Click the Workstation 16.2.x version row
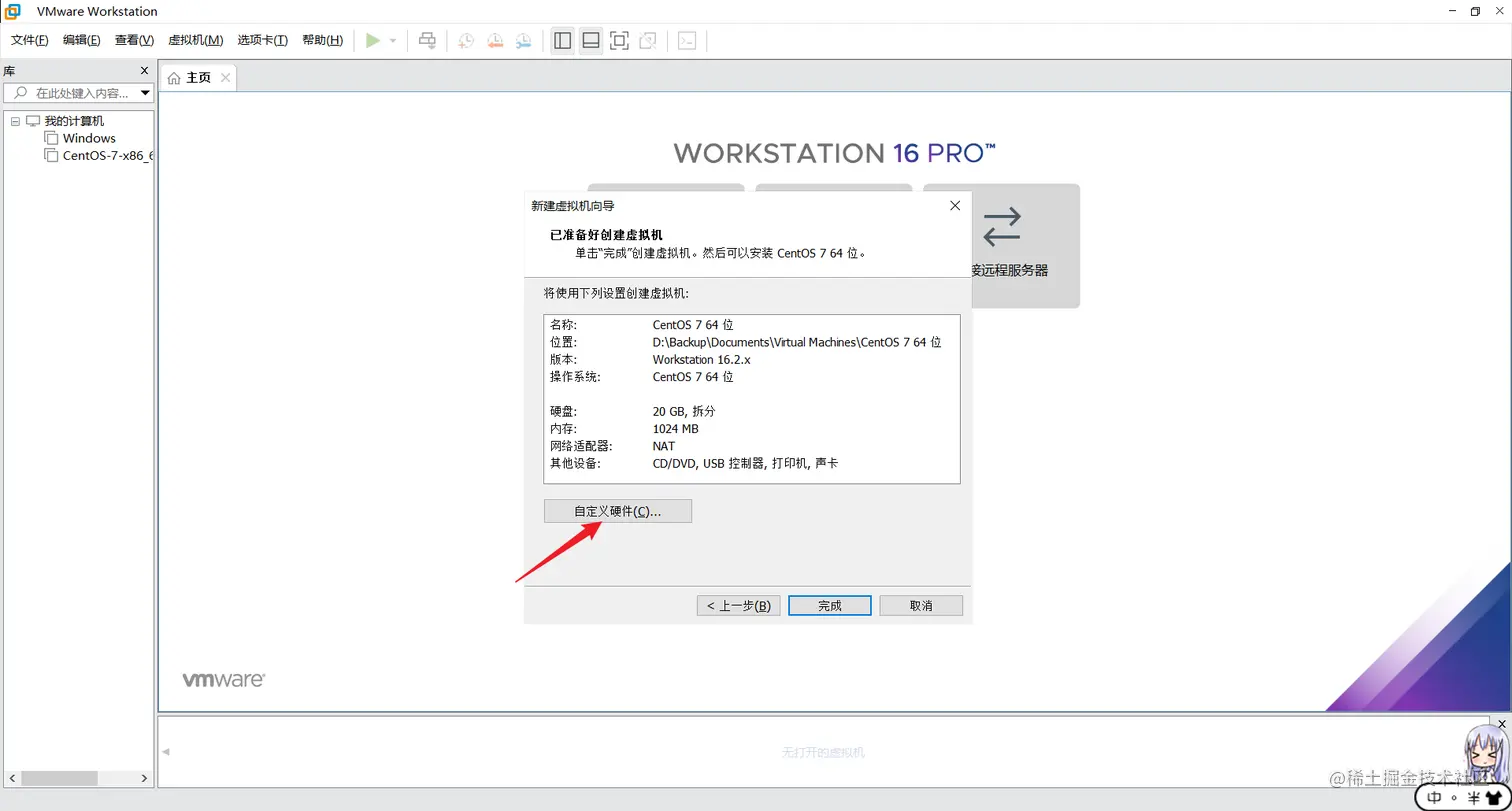The image size is (1512, 811). 752,359
